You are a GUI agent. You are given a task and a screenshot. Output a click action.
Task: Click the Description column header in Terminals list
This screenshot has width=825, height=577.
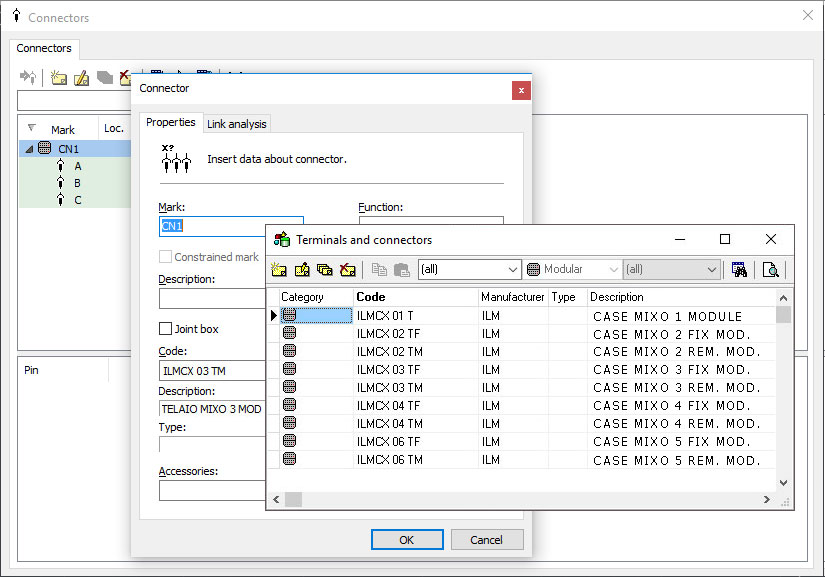coord(681,297)
